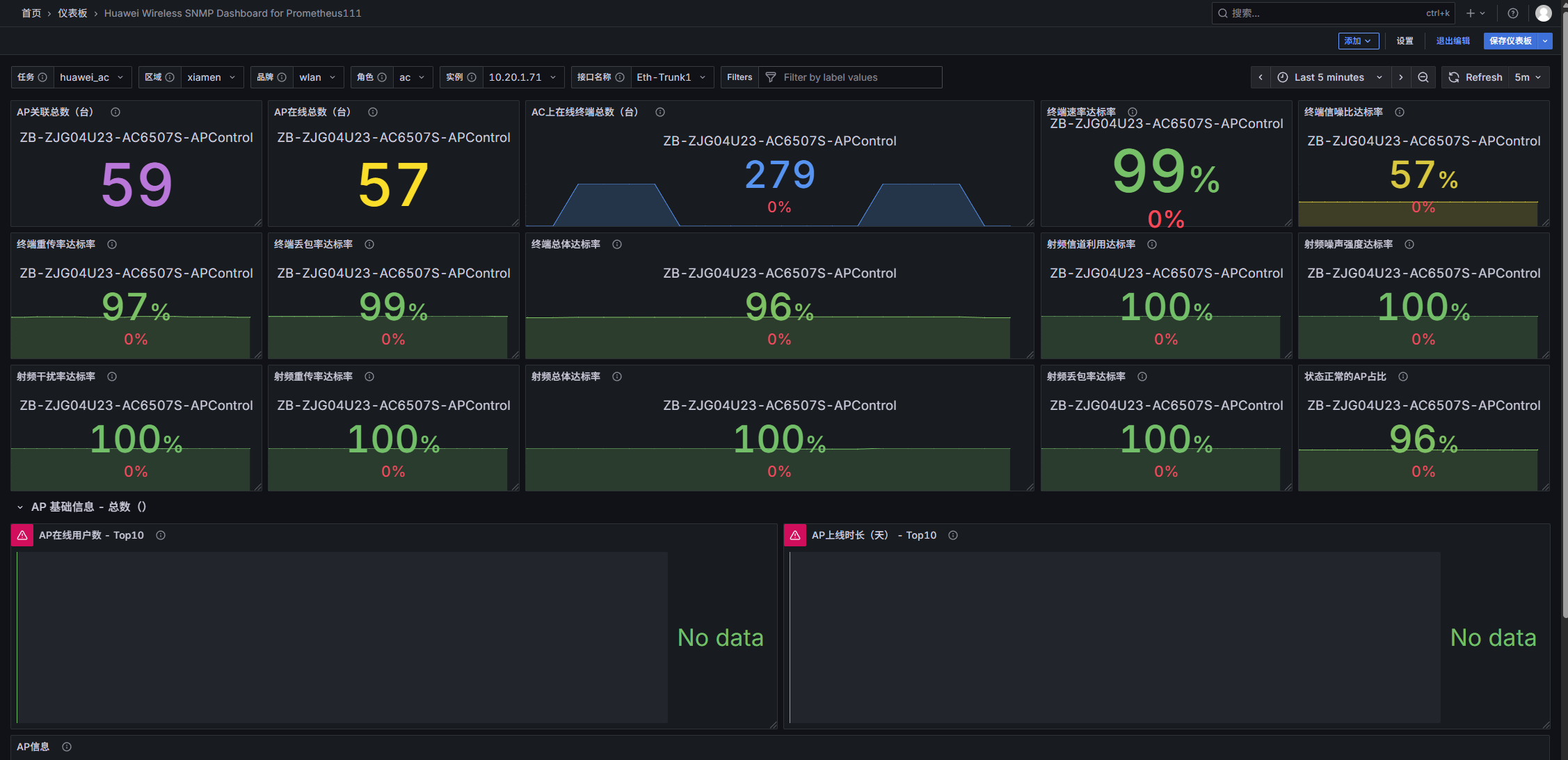The height and width of the screenshot is (760, 1568).
Task: Click alert warning icon on AP在线用户数 panel
Action: (x=22, y=535)
